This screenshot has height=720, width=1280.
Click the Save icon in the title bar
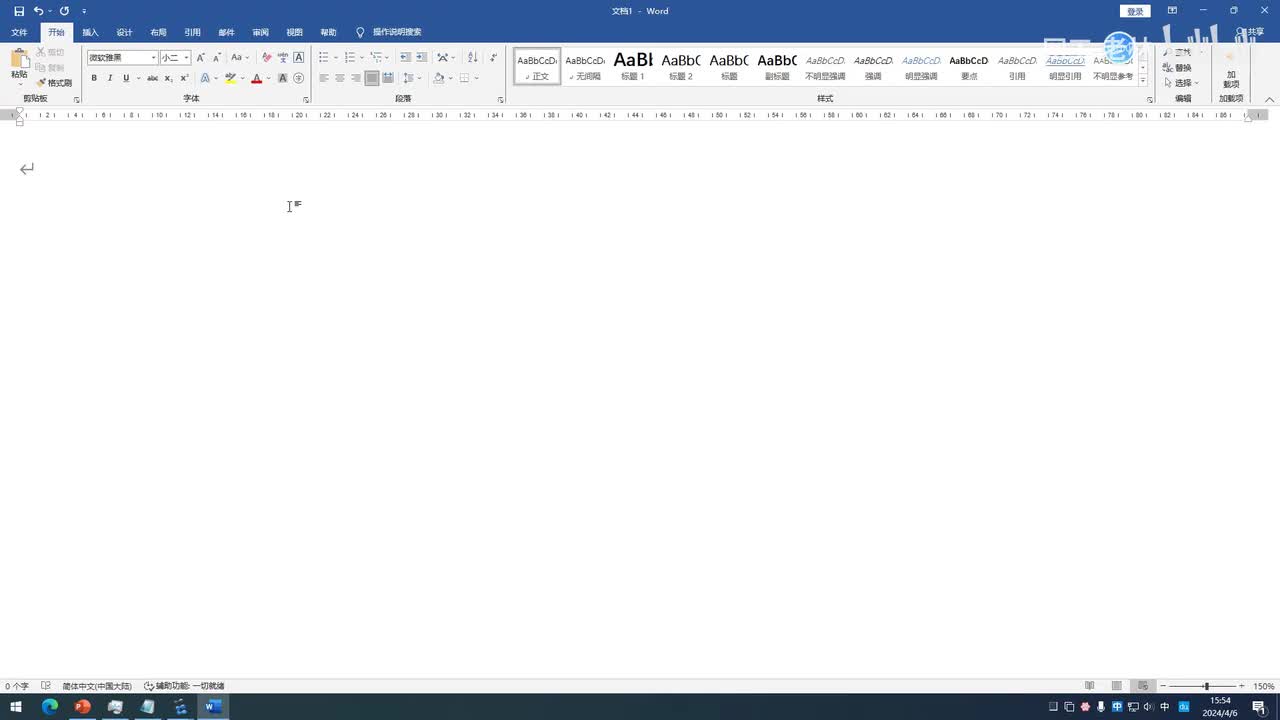pos(19,11)
